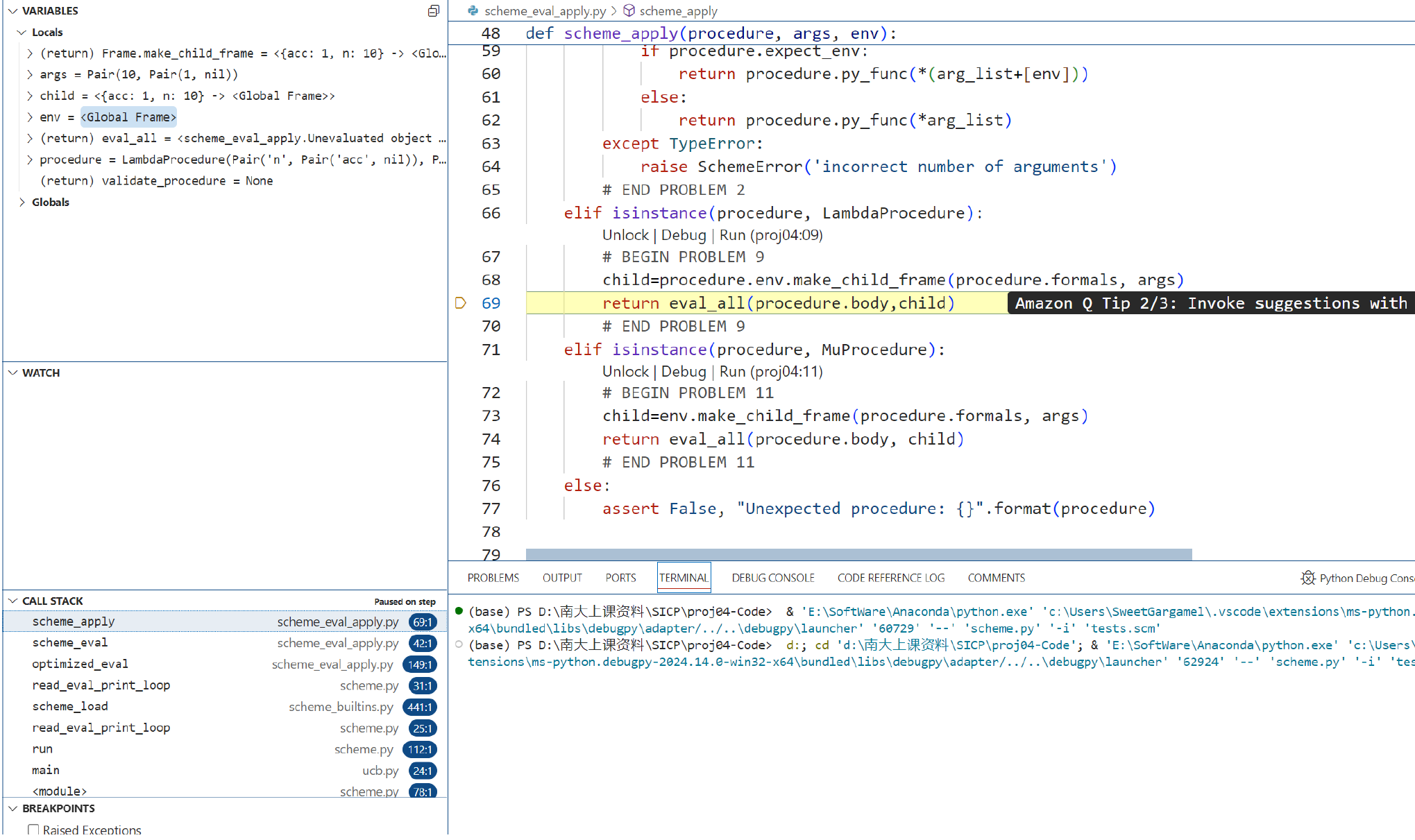Click the scheme_apply symbol icon in breadcrumb
Viewport: 1415px width, 840px height.
(629, 10)
